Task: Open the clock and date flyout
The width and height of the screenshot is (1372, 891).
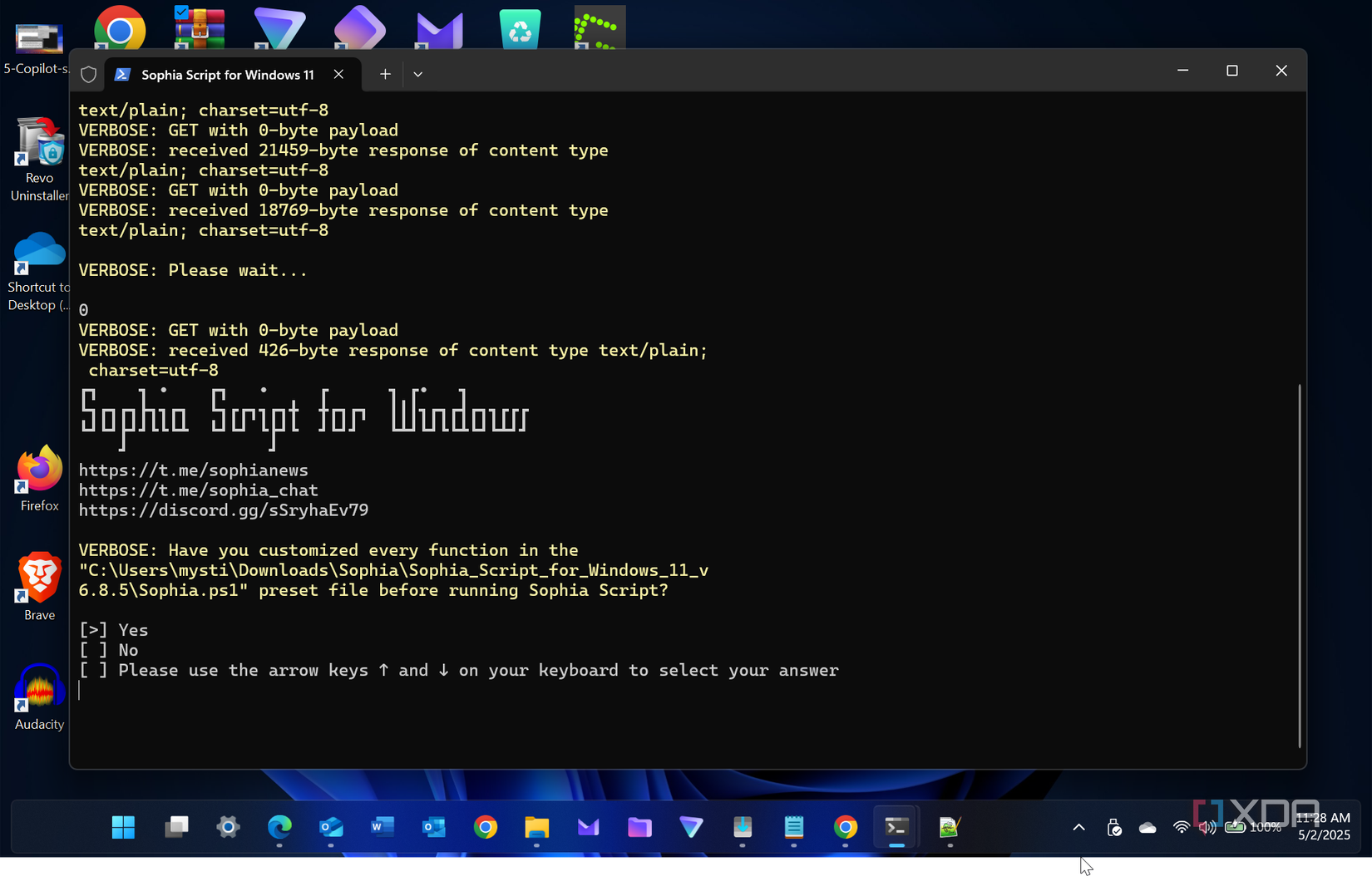Action: click(1324, 827)
